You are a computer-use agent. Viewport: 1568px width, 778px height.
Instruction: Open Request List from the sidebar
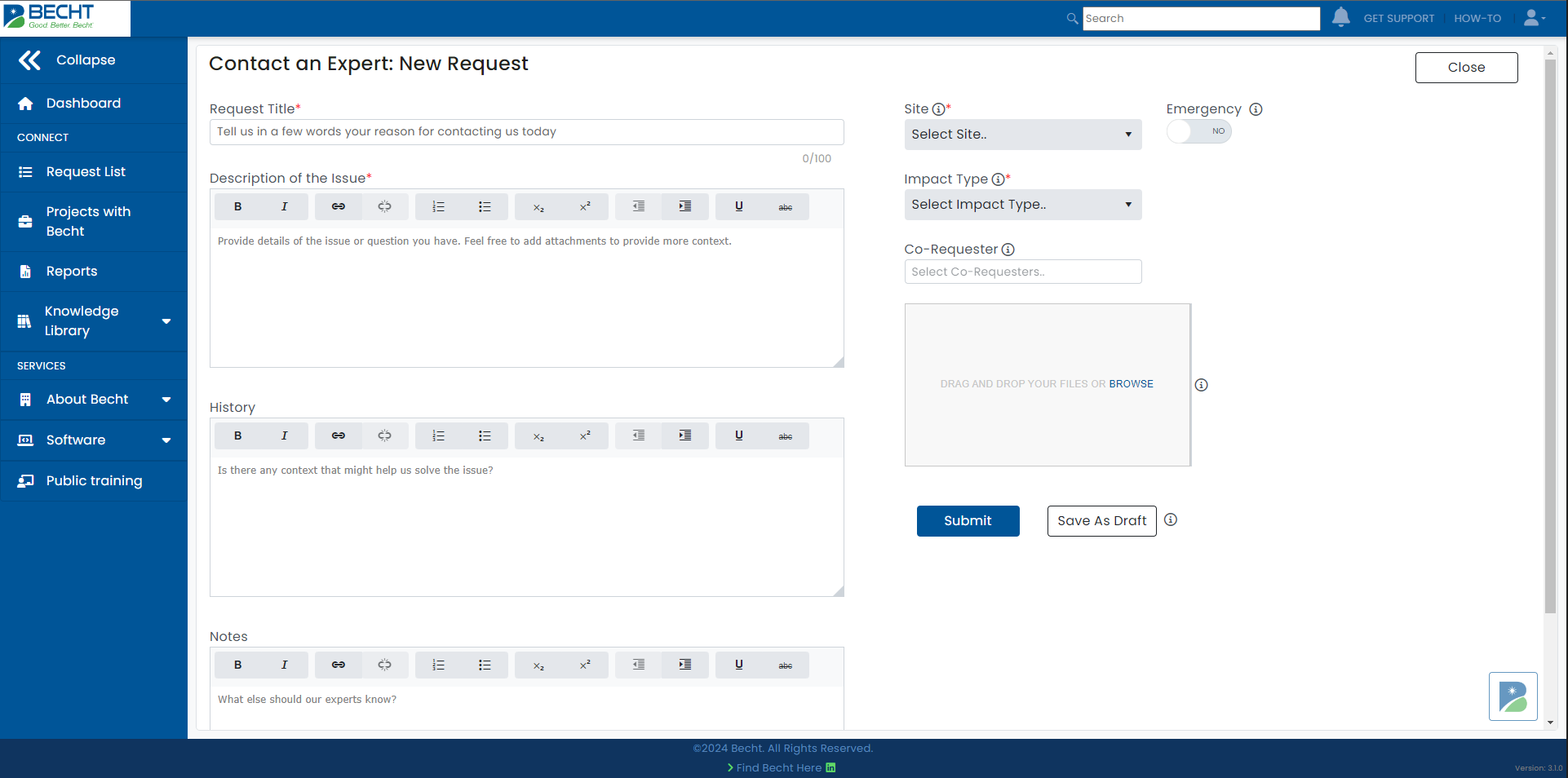[86, 172]
